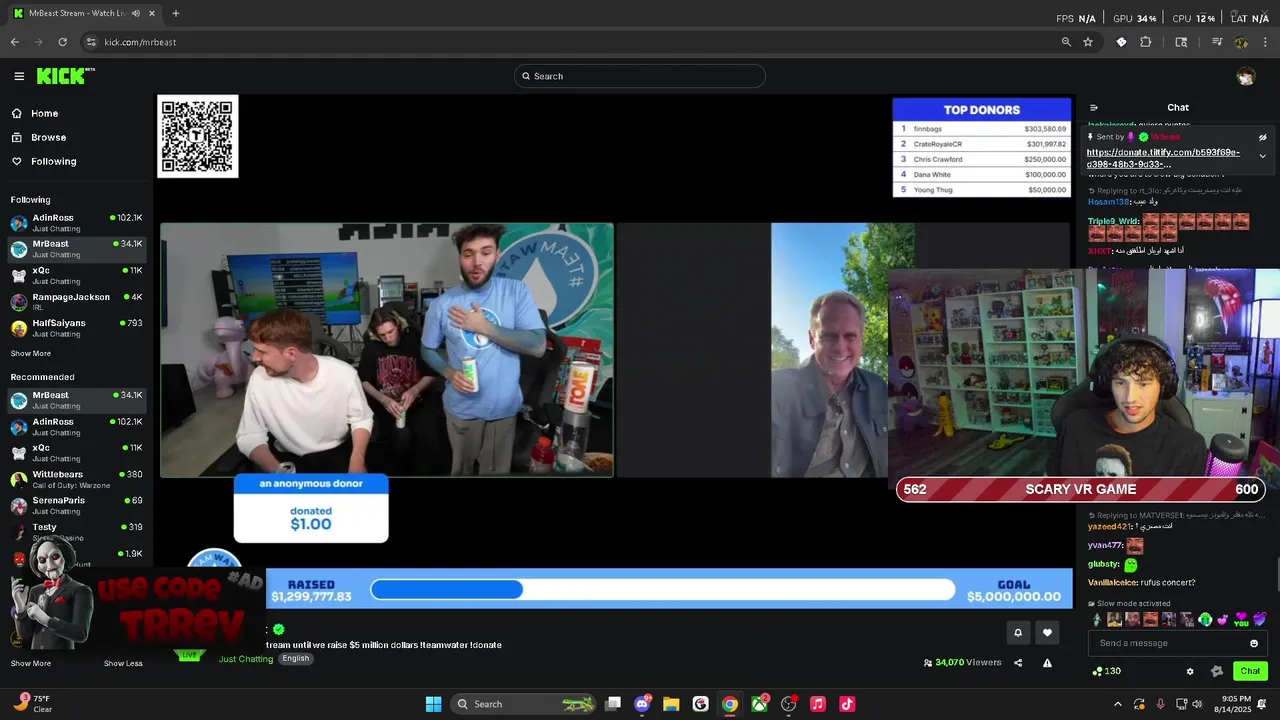The image size is (1280, 720).
Task: Open Chrome's three-dot menu
Action: [1266, 42]
